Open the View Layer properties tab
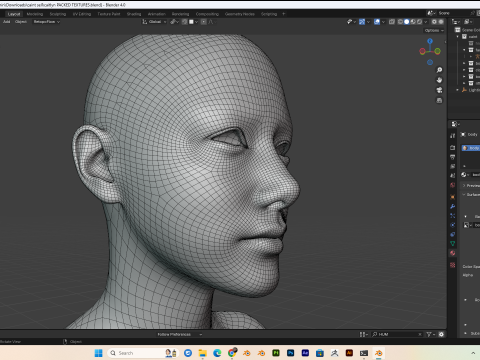480x360 pixels. (x=452, y=166)
